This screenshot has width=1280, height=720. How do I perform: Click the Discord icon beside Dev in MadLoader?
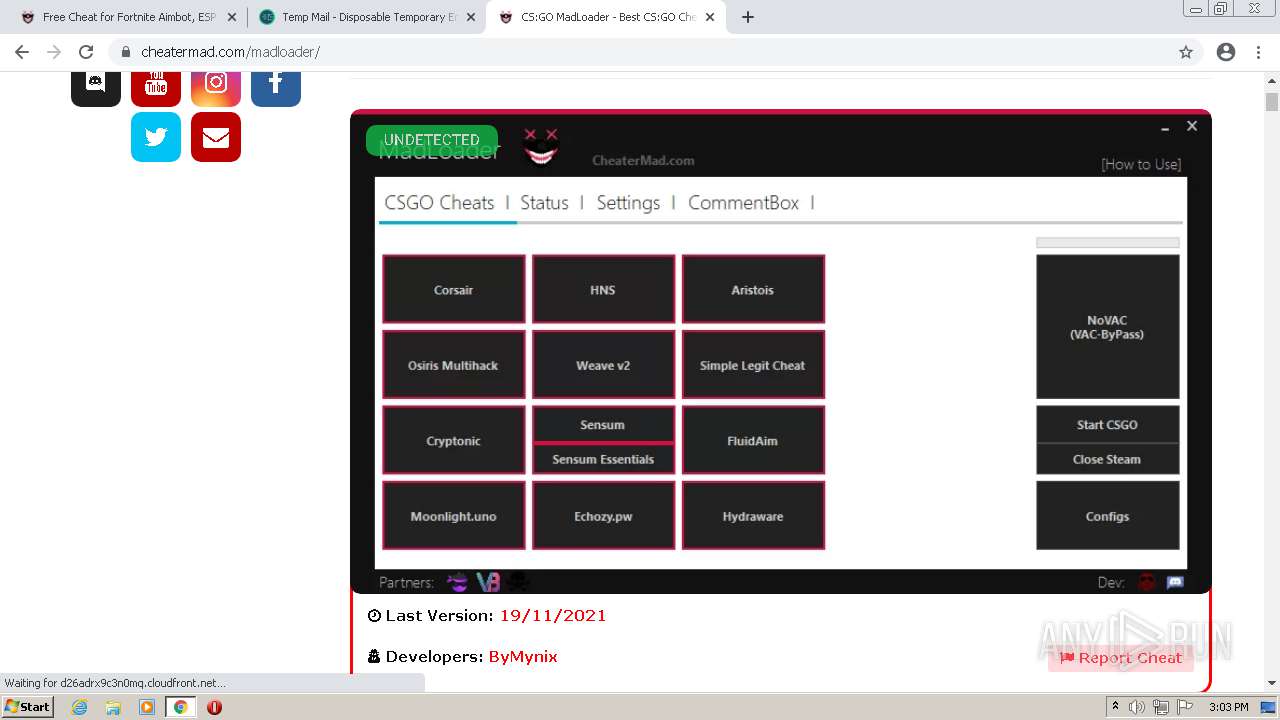(1176, 582)
